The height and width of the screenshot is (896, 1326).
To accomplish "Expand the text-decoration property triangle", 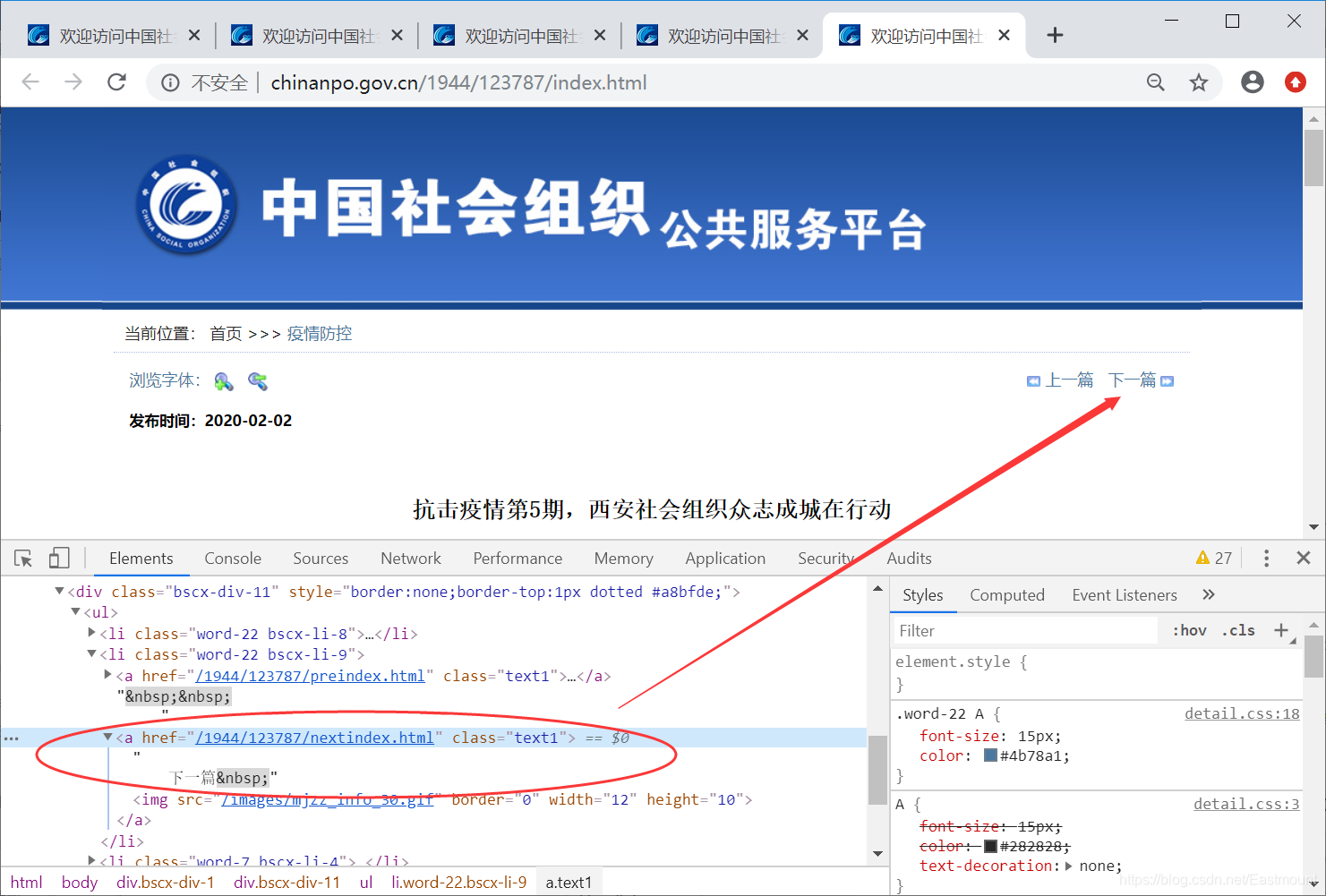I will pyautogui.click(x=1069, y=866).
